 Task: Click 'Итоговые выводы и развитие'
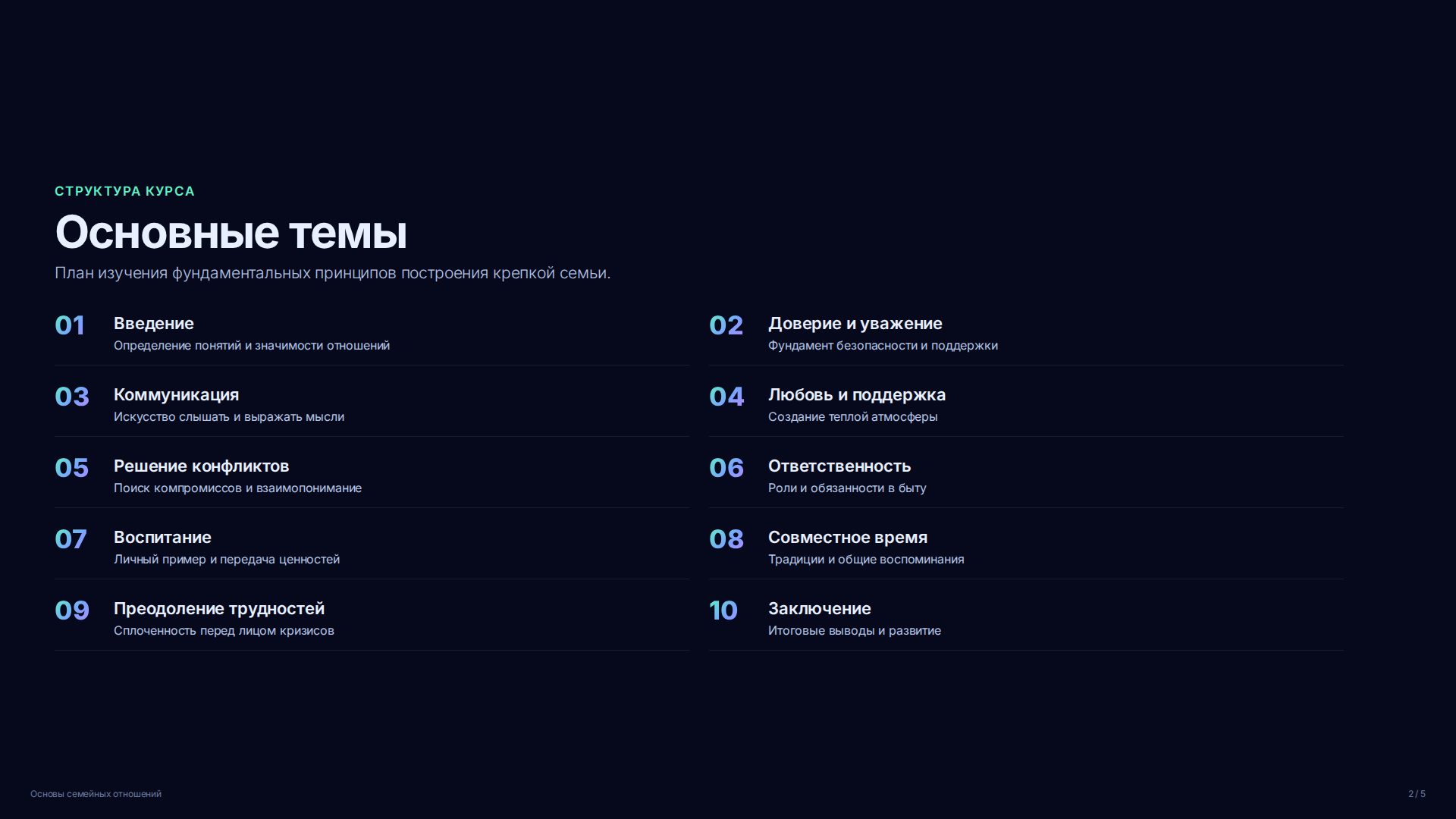tap(855, 631)
